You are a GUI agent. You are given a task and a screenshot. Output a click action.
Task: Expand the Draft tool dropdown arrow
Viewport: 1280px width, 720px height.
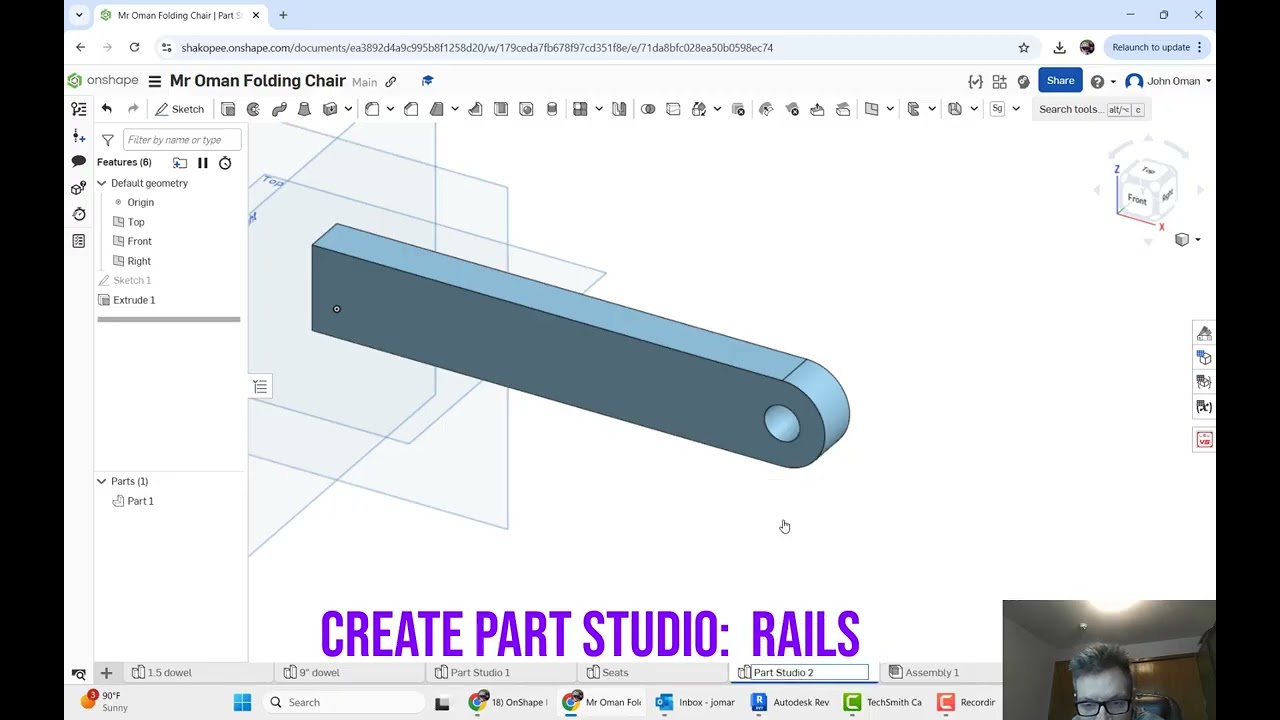coord(455,109)
